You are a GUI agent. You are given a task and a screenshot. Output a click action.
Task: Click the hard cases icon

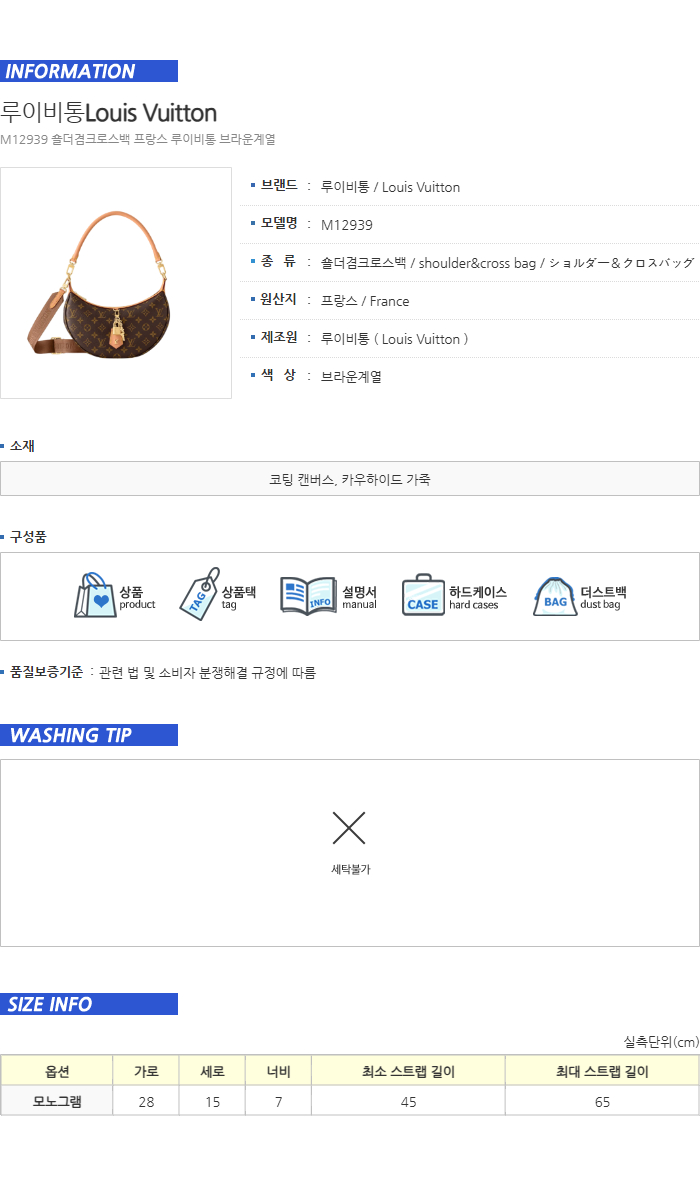(x=424, y=594)
